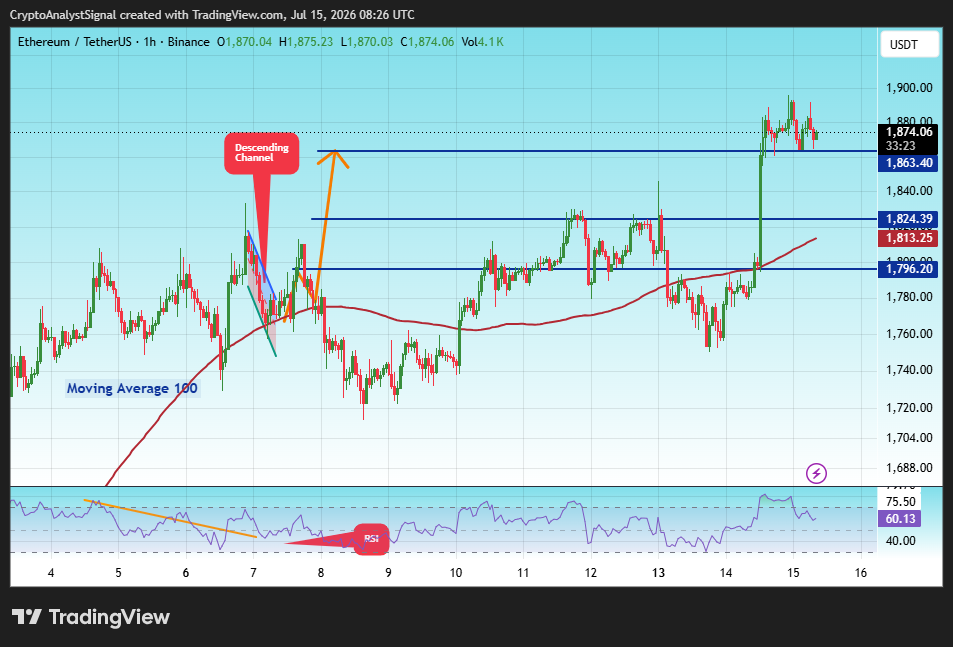Click the TradingView logo at the bottom
The image size is (953, 647).
tap(91, 617)
